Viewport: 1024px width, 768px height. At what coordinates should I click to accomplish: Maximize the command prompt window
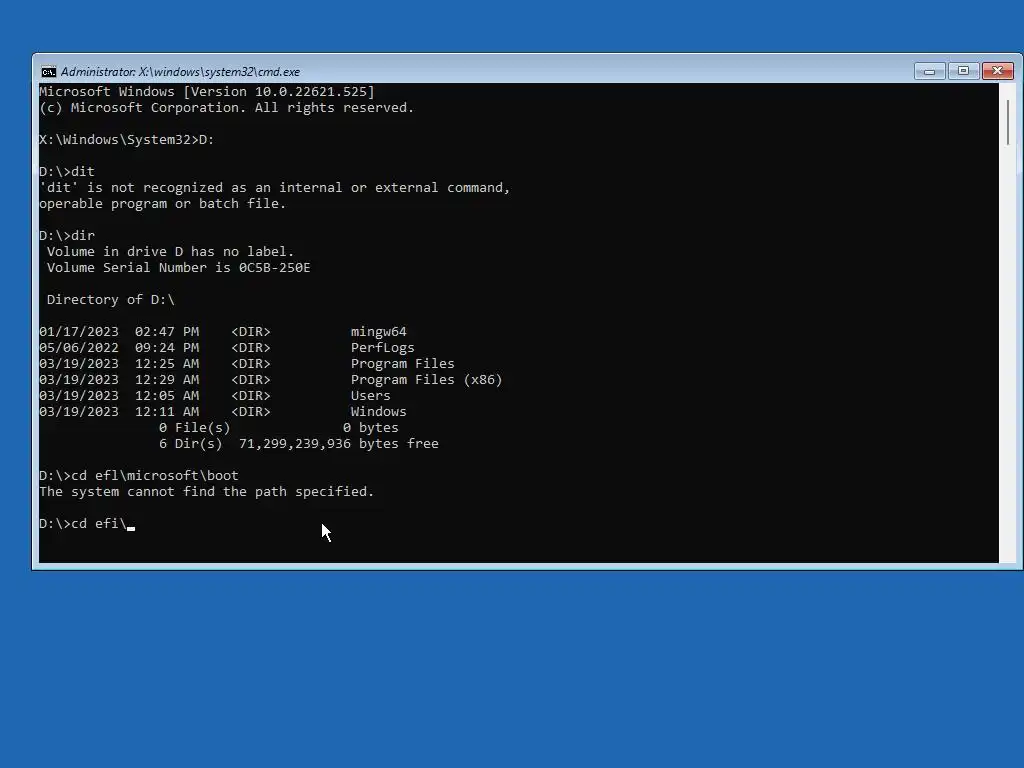pyautogui.click(x=963, y=71)
